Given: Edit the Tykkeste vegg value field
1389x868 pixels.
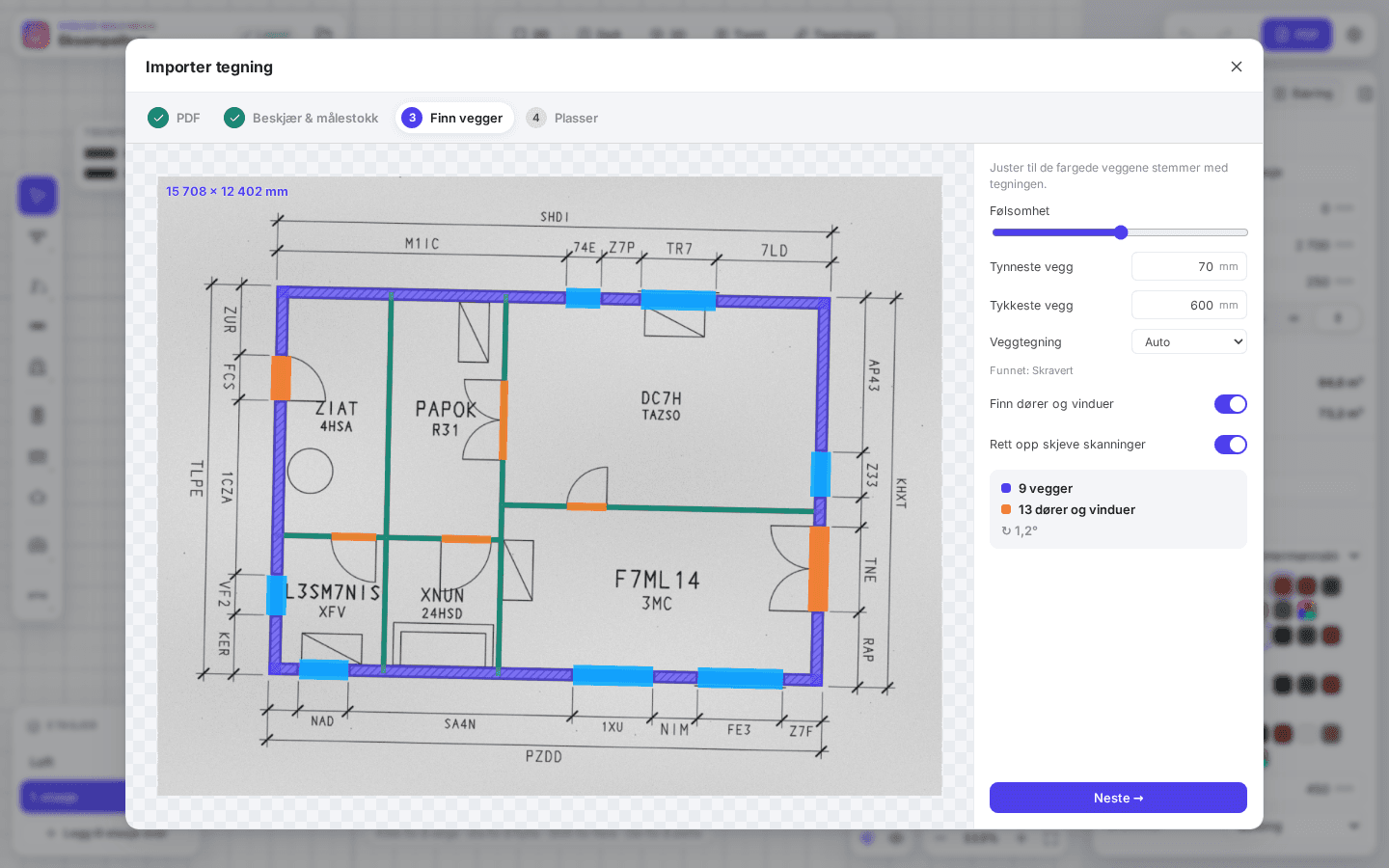Looking at the screenshot, I should click(x=1188, y=305).
